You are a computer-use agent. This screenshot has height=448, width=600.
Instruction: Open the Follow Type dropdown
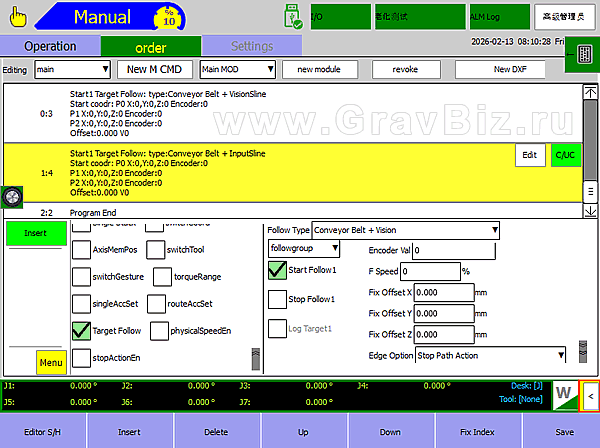pyautogui.click(x=406, y=230)
